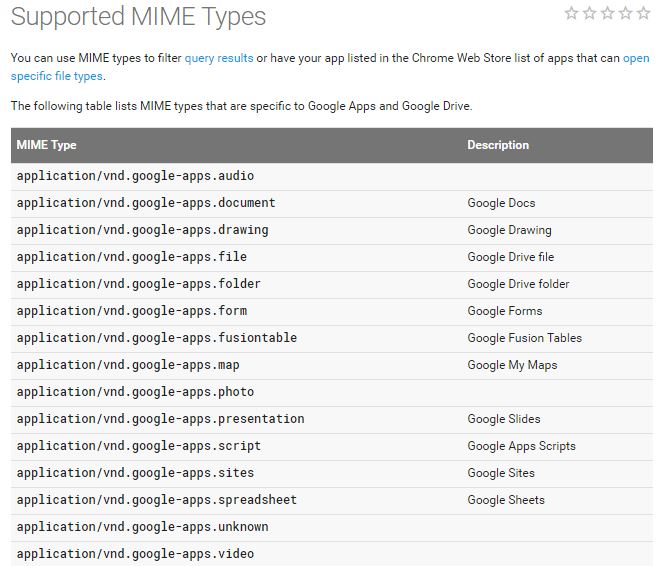The width and height of the screenshot is (656, 566).
Task: Select the application/vnd.google-apps.audio MIME type
Action: (x=135, y=176)
